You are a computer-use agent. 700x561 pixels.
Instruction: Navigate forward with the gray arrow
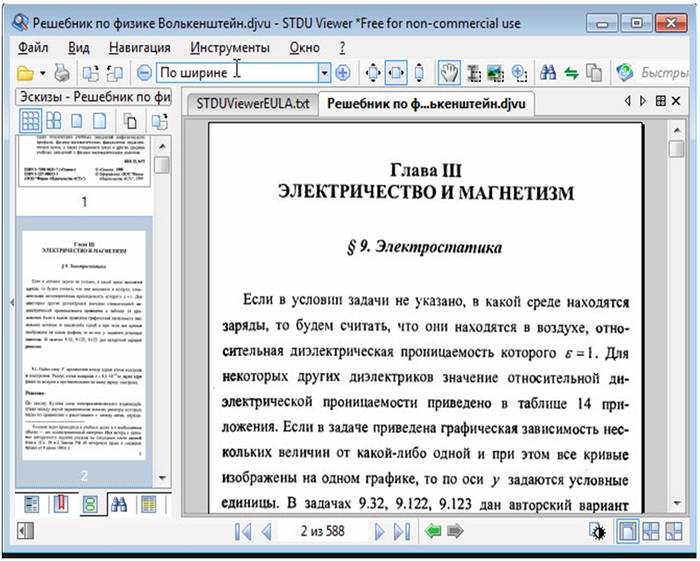[455, 531]
